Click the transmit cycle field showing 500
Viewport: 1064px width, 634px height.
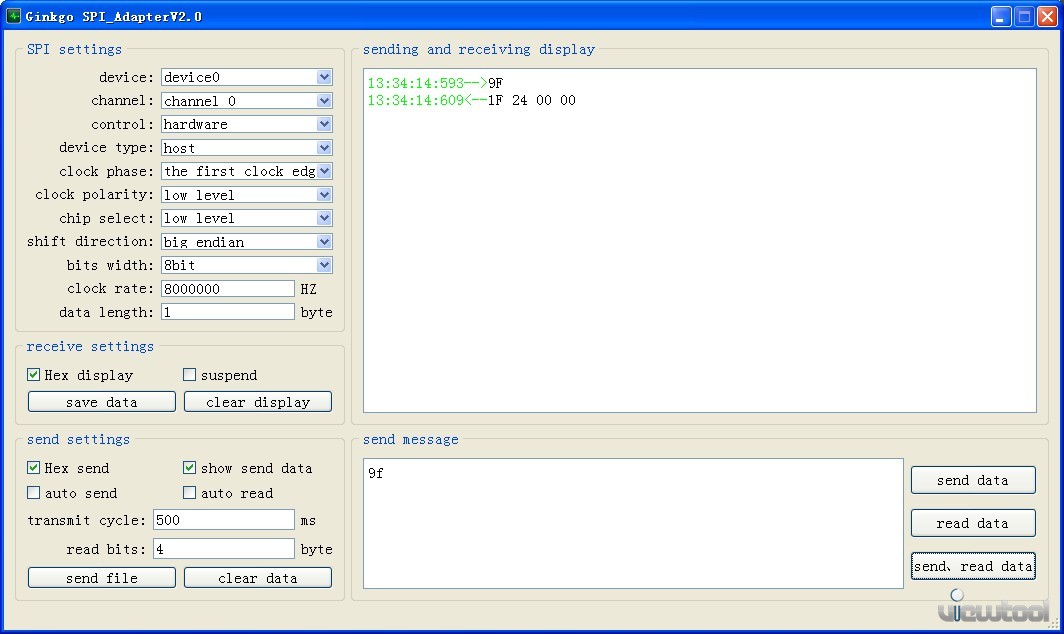223,520
